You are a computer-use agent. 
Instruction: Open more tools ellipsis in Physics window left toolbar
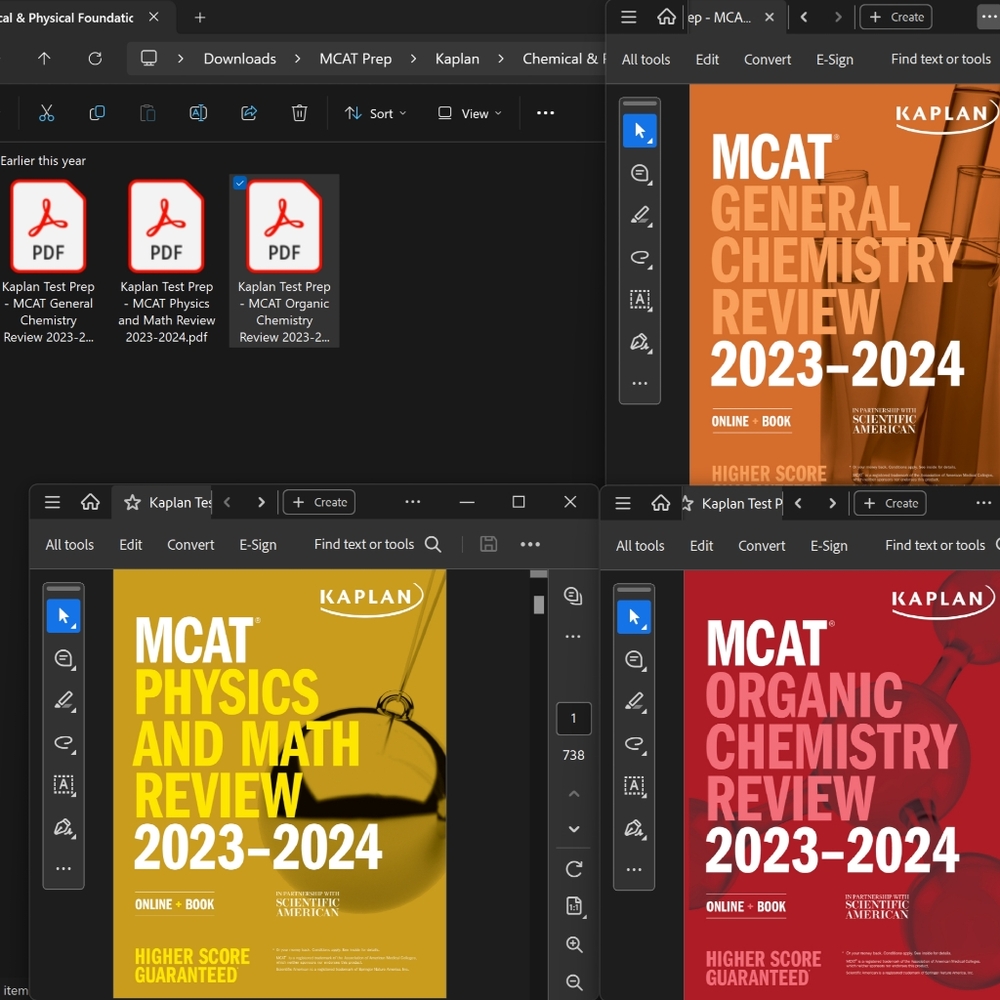coord(64,869)
